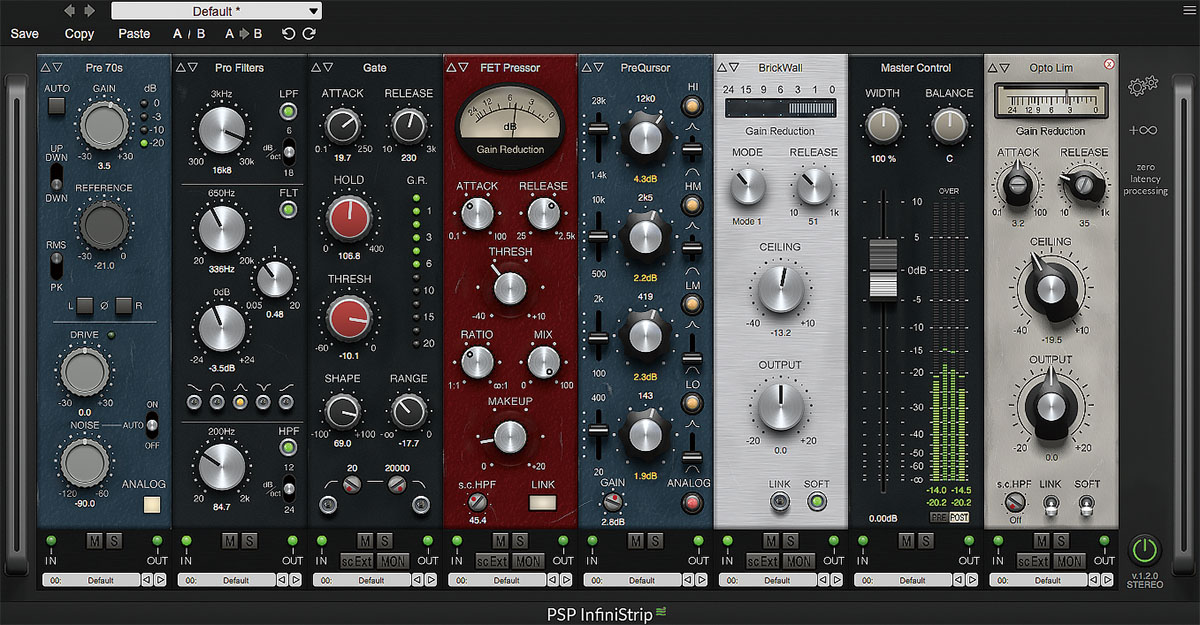This screenshot has width=1200, height=625.
Task: Open settings gears icon
Action: click(1144, 87)
